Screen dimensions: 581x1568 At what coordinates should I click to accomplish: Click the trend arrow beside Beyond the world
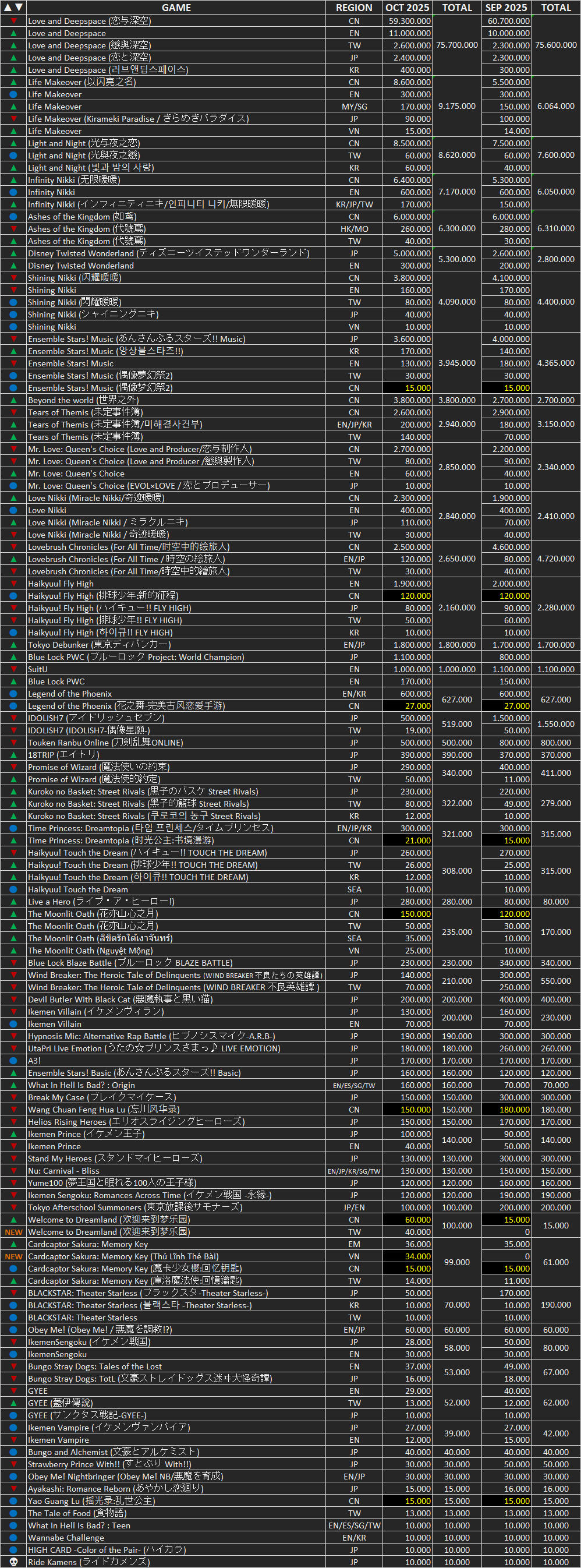point(13,400)
